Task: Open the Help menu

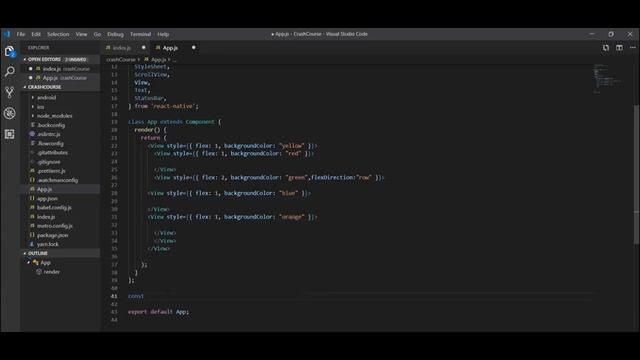Action: [x=163, y=34]
